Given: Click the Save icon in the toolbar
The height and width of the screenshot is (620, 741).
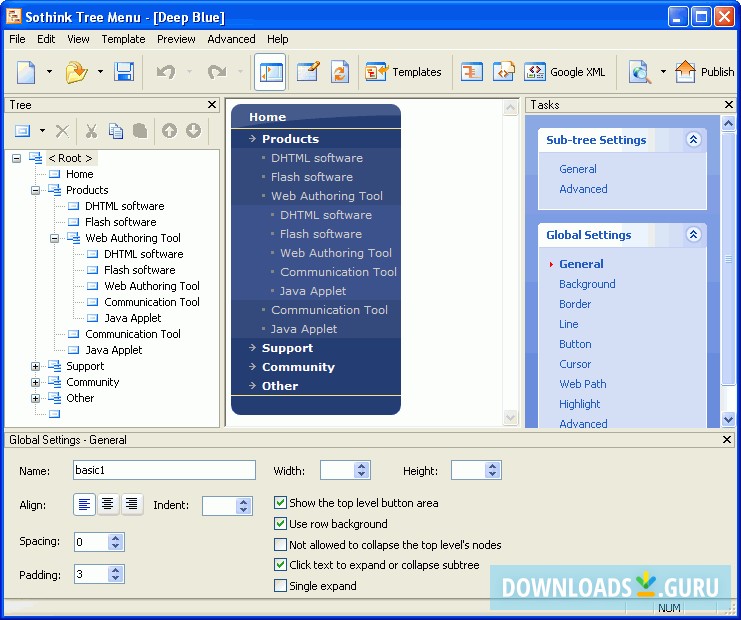Looking at the screenshot, I should [x=124, y=72].
